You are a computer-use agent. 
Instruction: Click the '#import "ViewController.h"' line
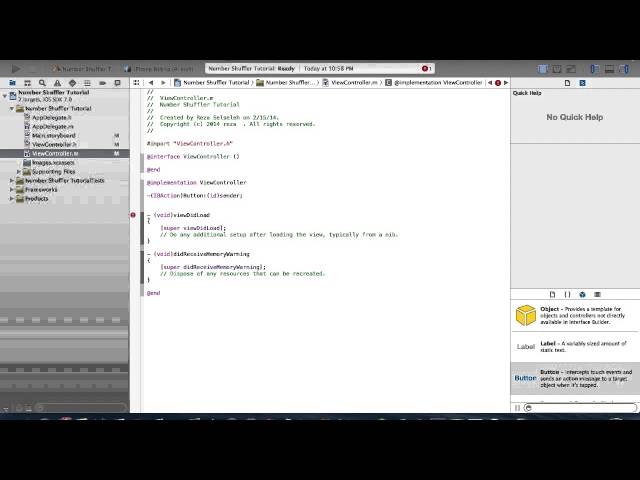[189, 144]
